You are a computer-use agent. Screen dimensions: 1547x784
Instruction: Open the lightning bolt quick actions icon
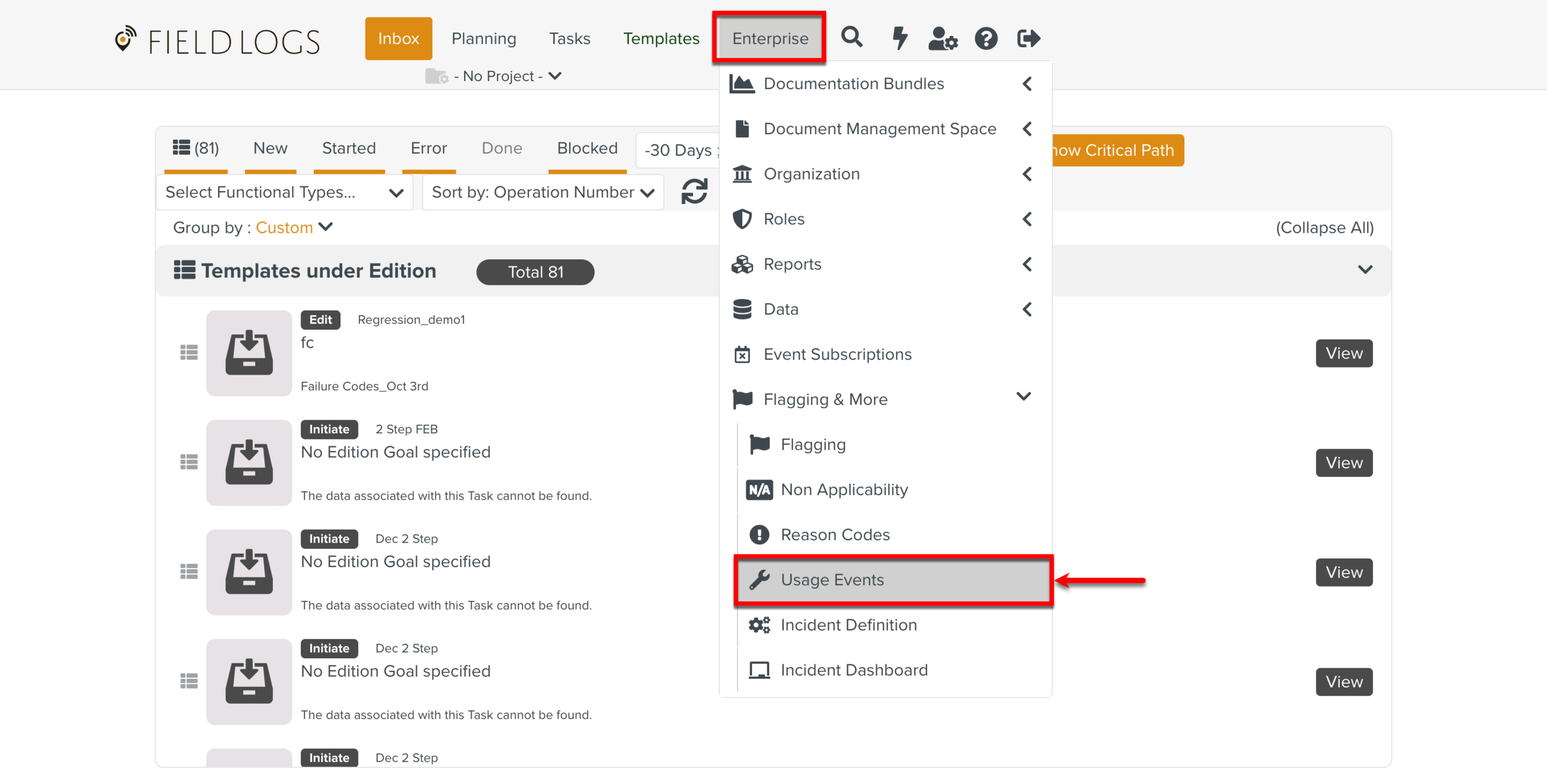pos(899,38)
